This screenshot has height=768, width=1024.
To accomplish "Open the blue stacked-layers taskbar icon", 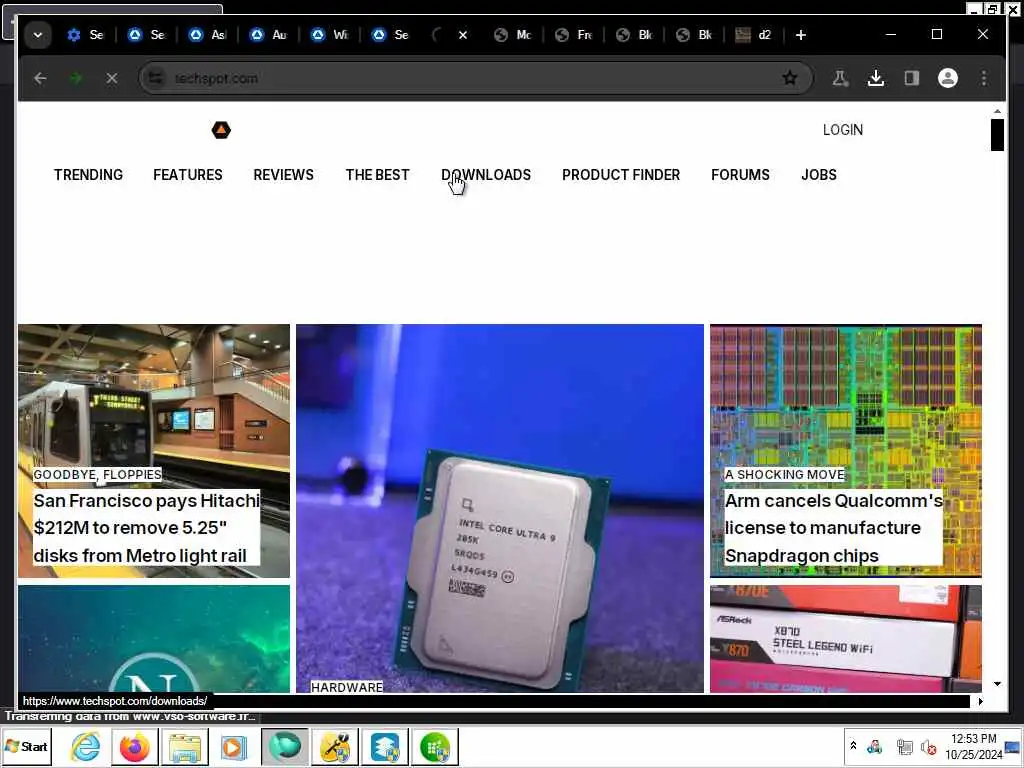I will (x=385, y=746).
